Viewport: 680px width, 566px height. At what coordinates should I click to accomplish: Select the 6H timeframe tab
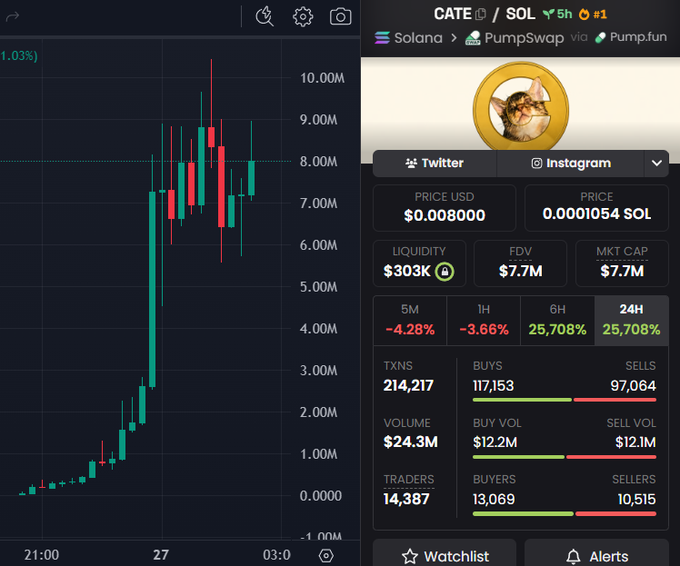(557, 321)
